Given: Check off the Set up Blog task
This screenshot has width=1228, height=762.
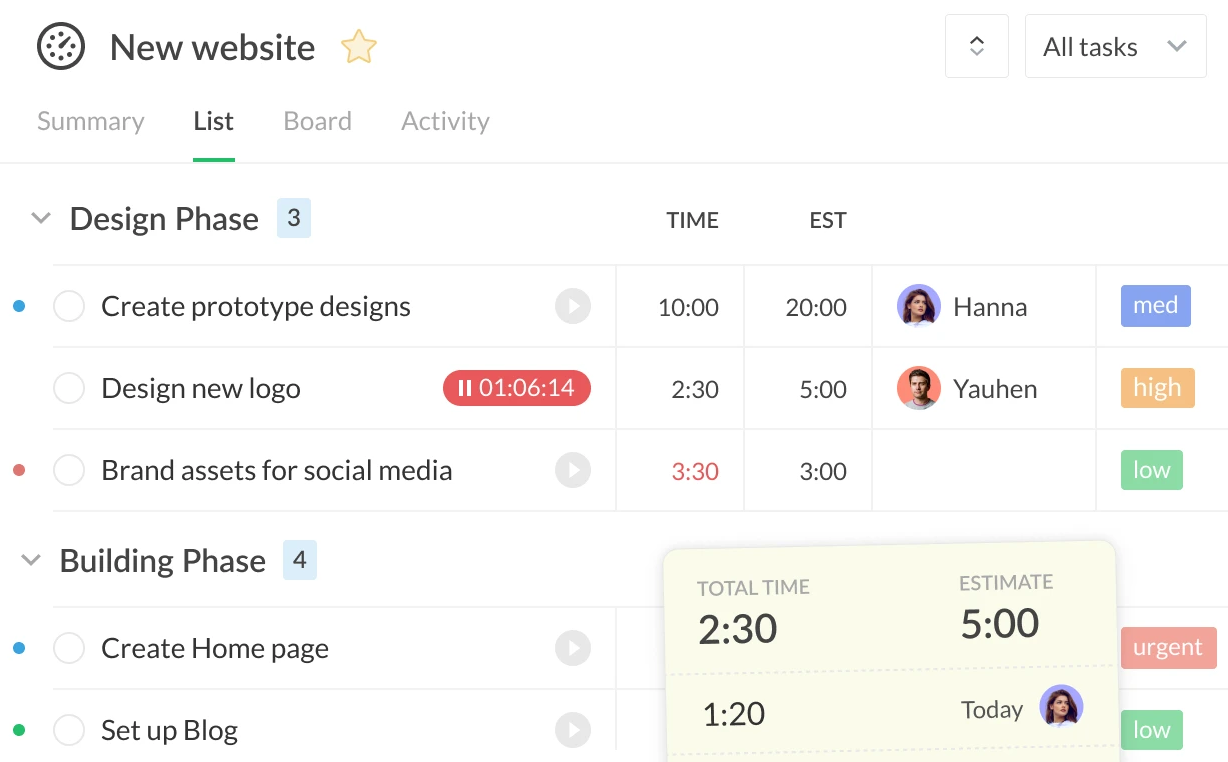Looking at the screenshot, I should [69, 730].
